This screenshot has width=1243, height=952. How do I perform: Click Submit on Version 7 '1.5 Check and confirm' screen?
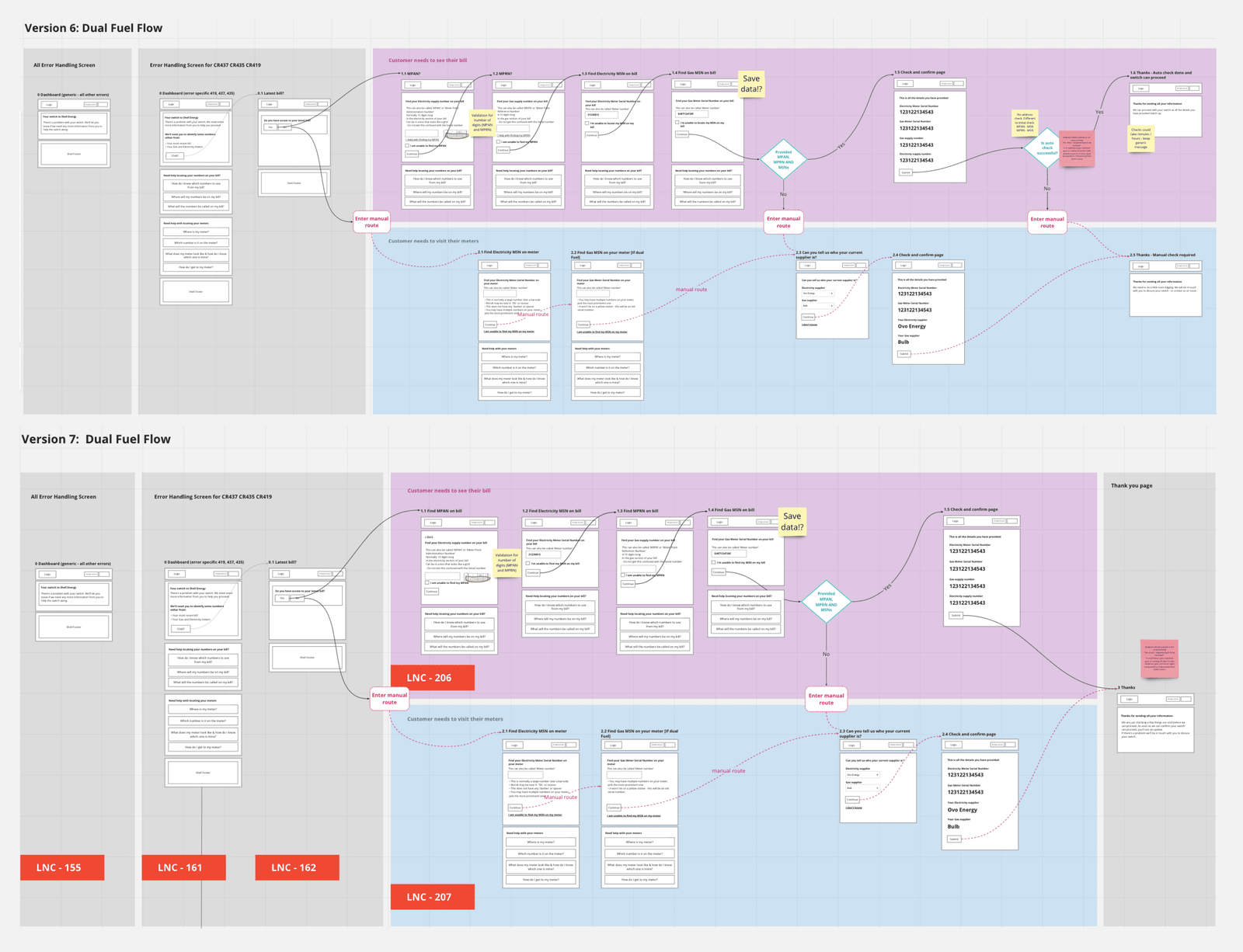[x=956, y=615]
